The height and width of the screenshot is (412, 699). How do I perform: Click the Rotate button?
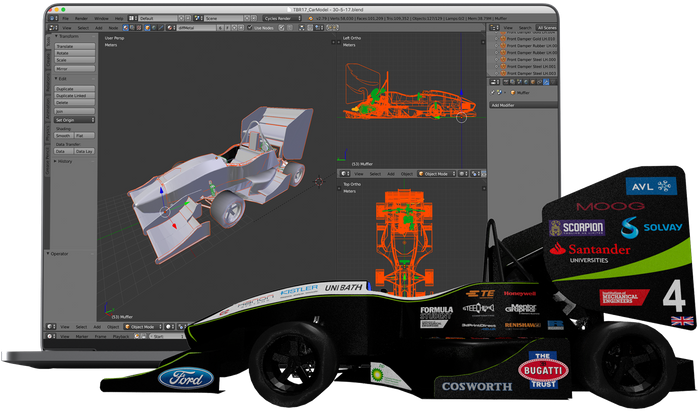[75, 53]
